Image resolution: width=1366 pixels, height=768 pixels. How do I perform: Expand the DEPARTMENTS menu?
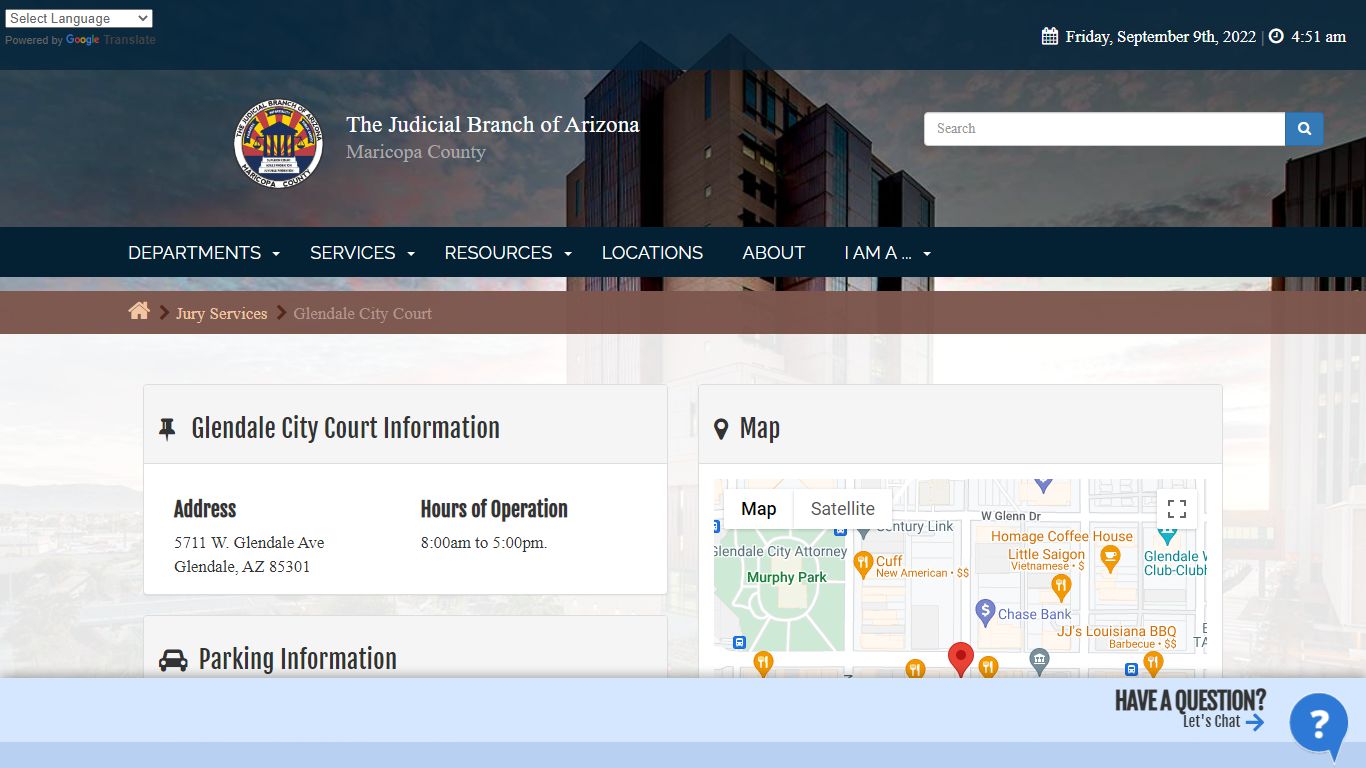point(204,253)
